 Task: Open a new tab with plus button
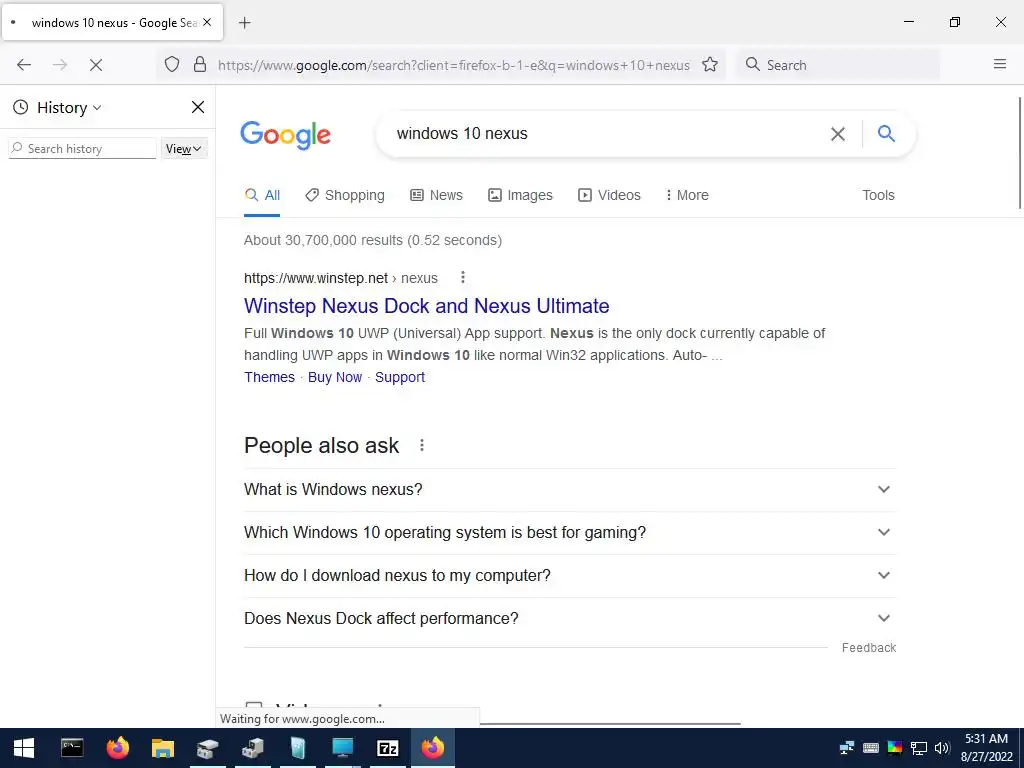[245, 23]
